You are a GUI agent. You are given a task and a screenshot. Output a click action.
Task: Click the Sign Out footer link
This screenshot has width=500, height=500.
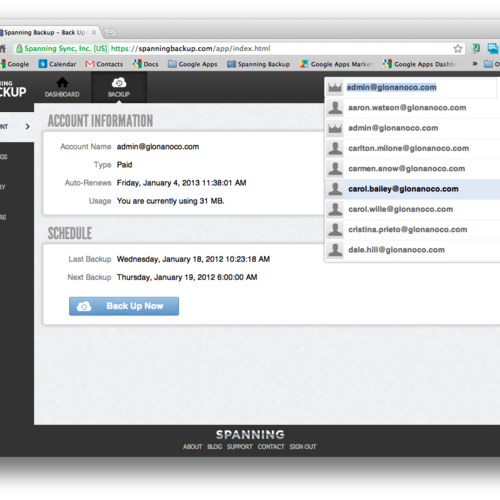click(x=303, y=447)
